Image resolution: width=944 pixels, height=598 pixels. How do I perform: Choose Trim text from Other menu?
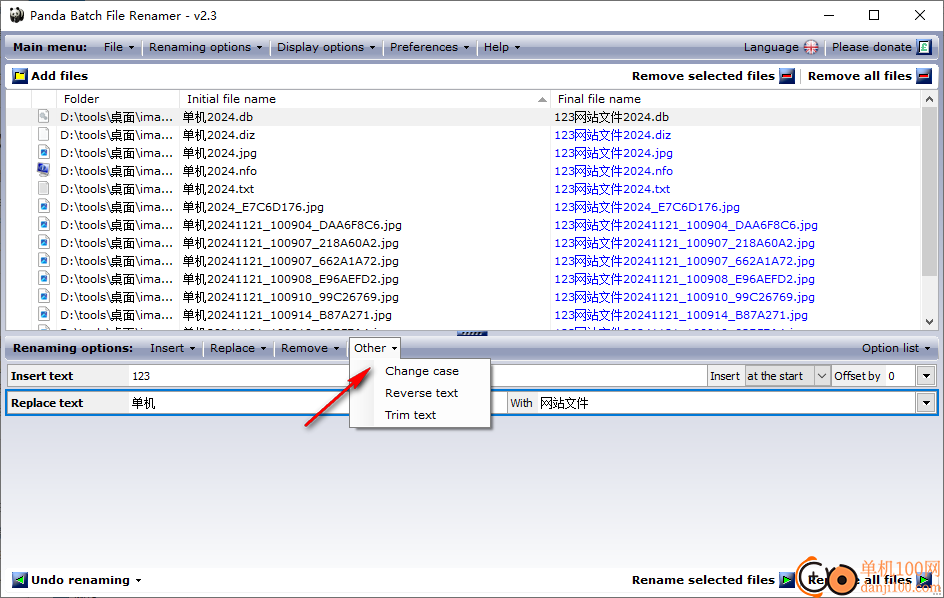410,415
